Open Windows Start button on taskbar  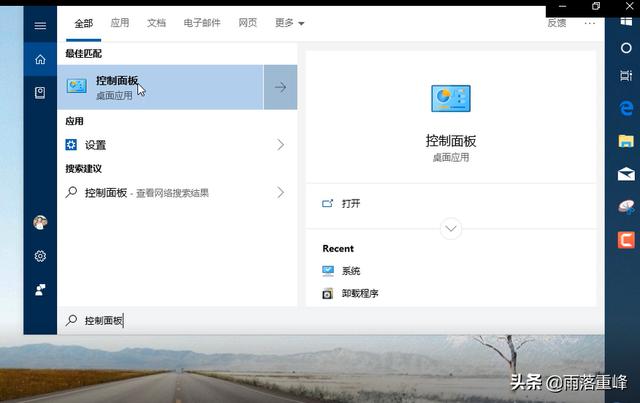pyautogui.click(x=626, y=21)
